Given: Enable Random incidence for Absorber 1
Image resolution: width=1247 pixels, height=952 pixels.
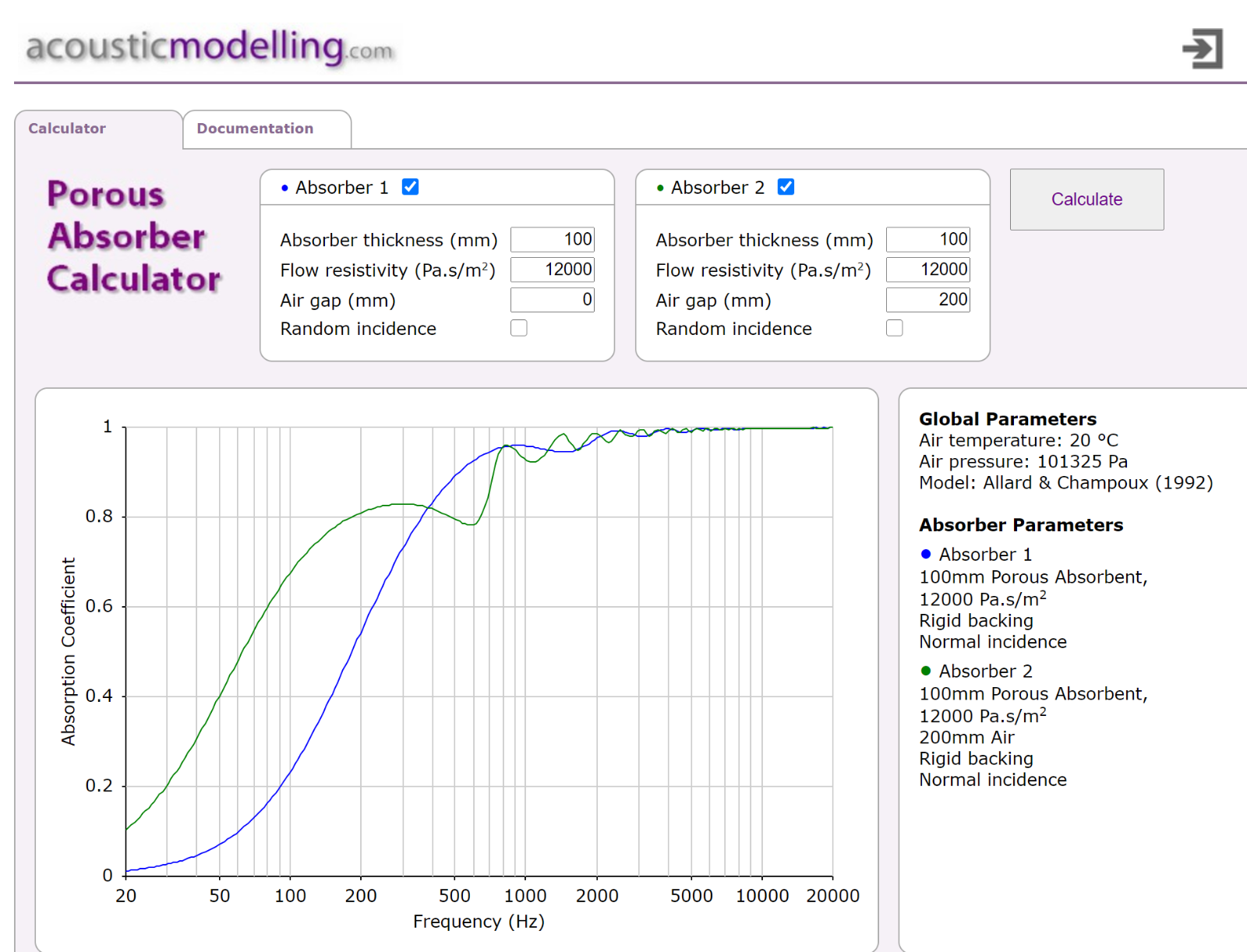Looking at the screenshot, I should coord(519,328).
